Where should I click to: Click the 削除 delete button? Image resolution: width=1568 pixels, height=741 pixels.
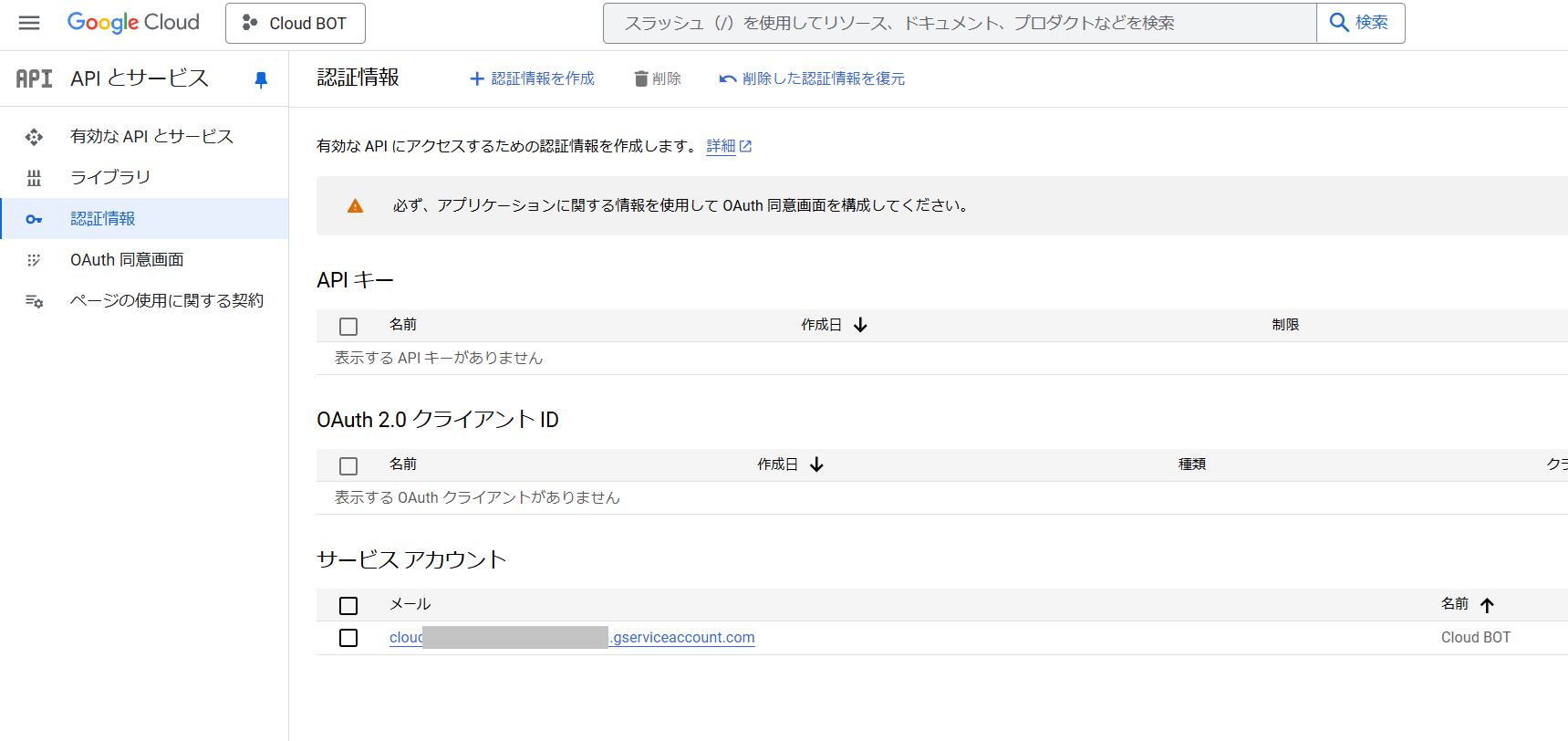click(658, 78)
